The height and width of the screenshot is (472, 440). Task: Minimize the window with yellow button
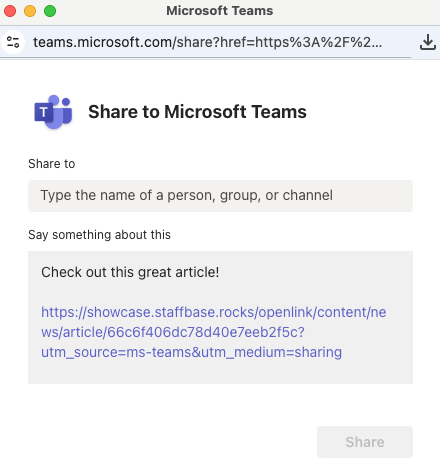[30, 11]
